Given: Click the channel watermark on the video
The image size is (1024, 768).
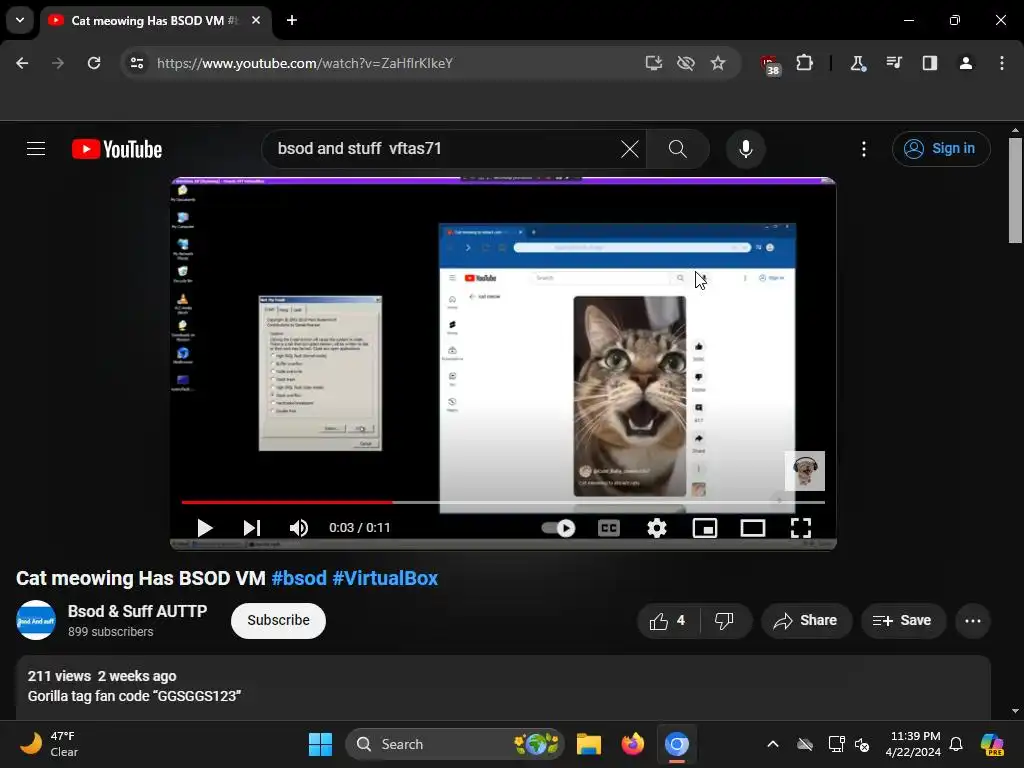Looking at the screenshot, I should click(x=805, y=471).
